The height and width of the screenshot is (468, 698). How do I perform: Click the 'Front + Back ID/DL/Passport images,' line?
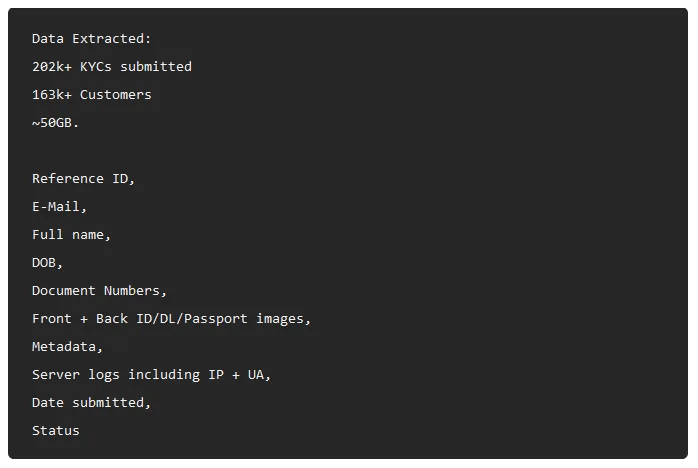click(x=171, y=319)
